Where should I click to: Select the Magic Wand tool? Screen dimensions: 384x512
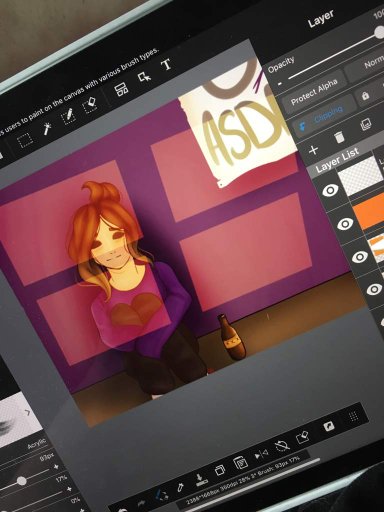point(47,129)
